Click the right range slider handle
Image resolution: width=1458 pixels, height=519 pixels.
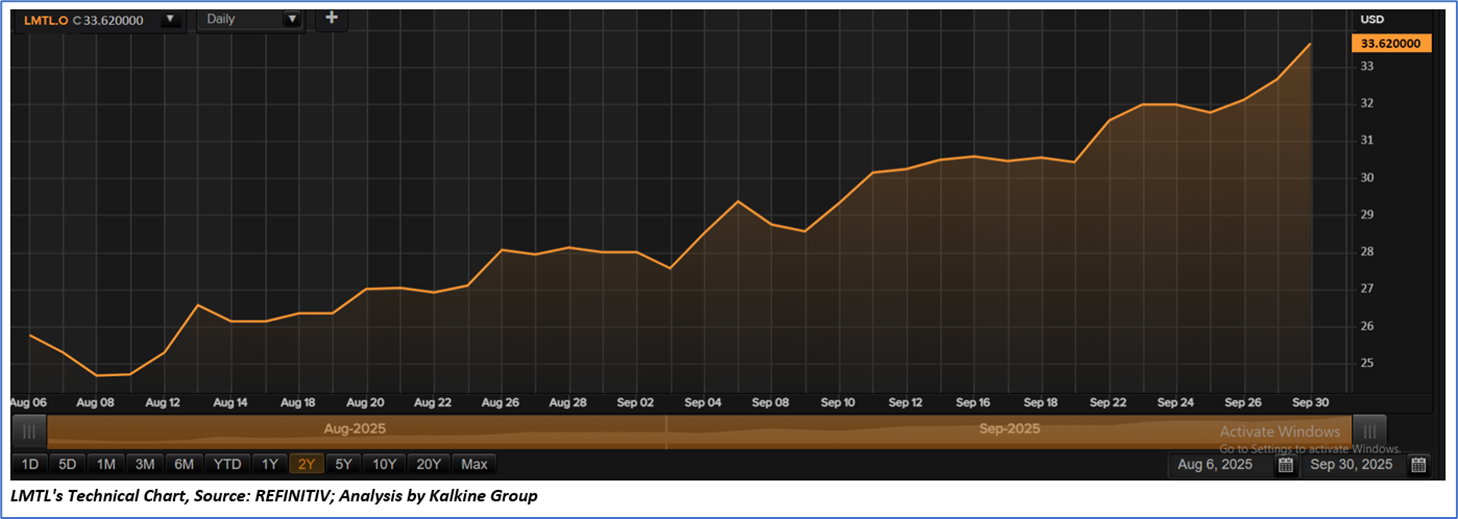point(1370,431)
